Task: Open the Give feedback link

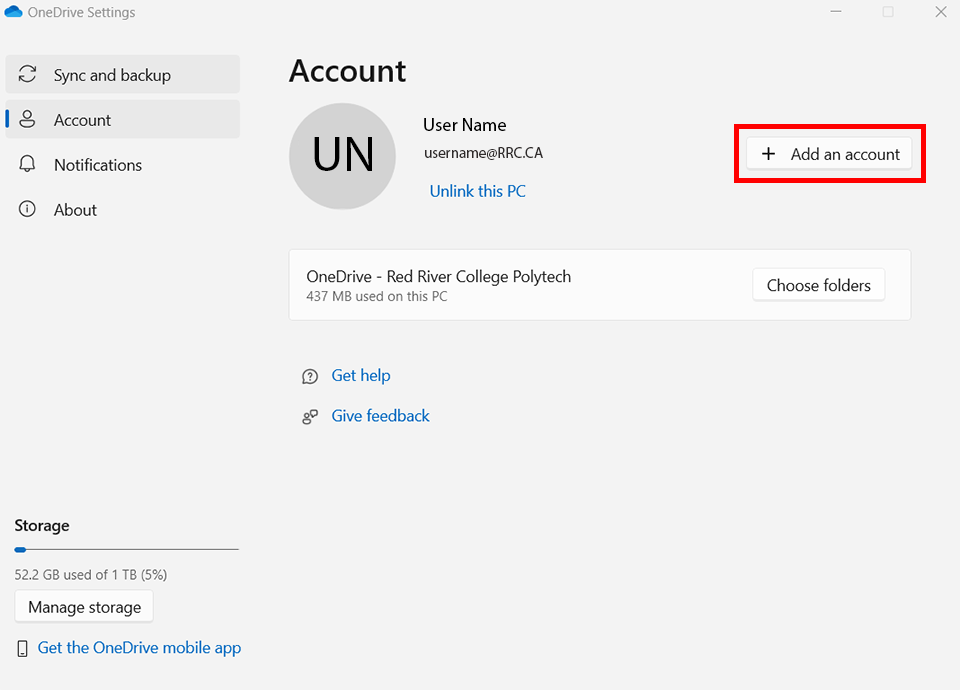Action: (380, 416)
